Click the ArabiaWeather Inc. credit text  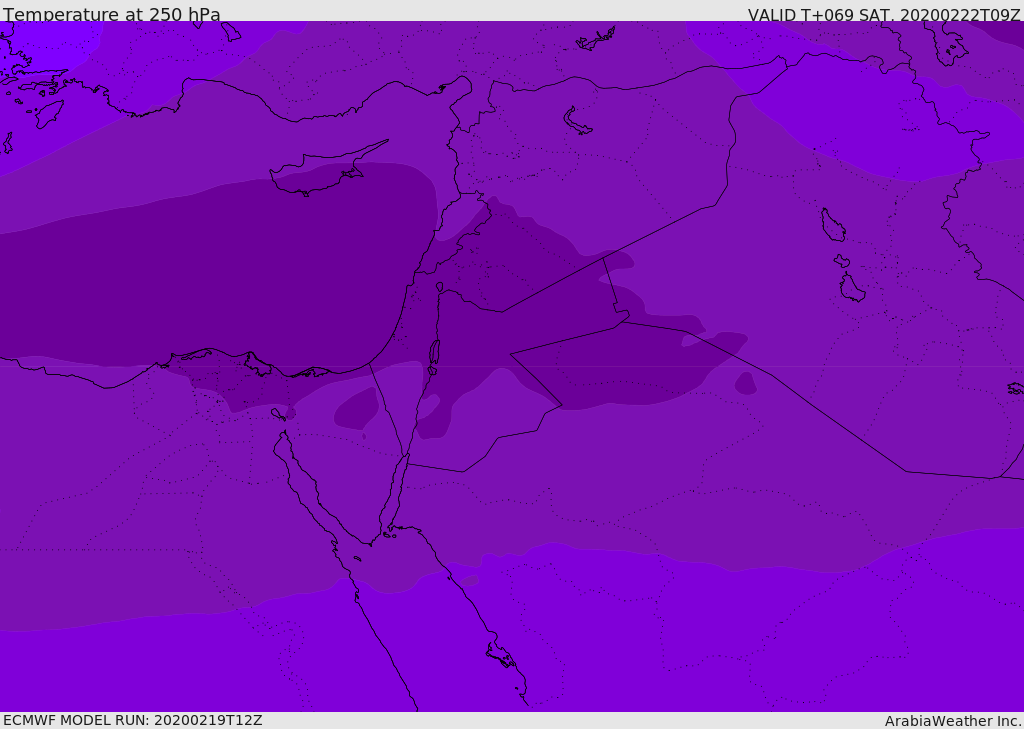point(953,721)
